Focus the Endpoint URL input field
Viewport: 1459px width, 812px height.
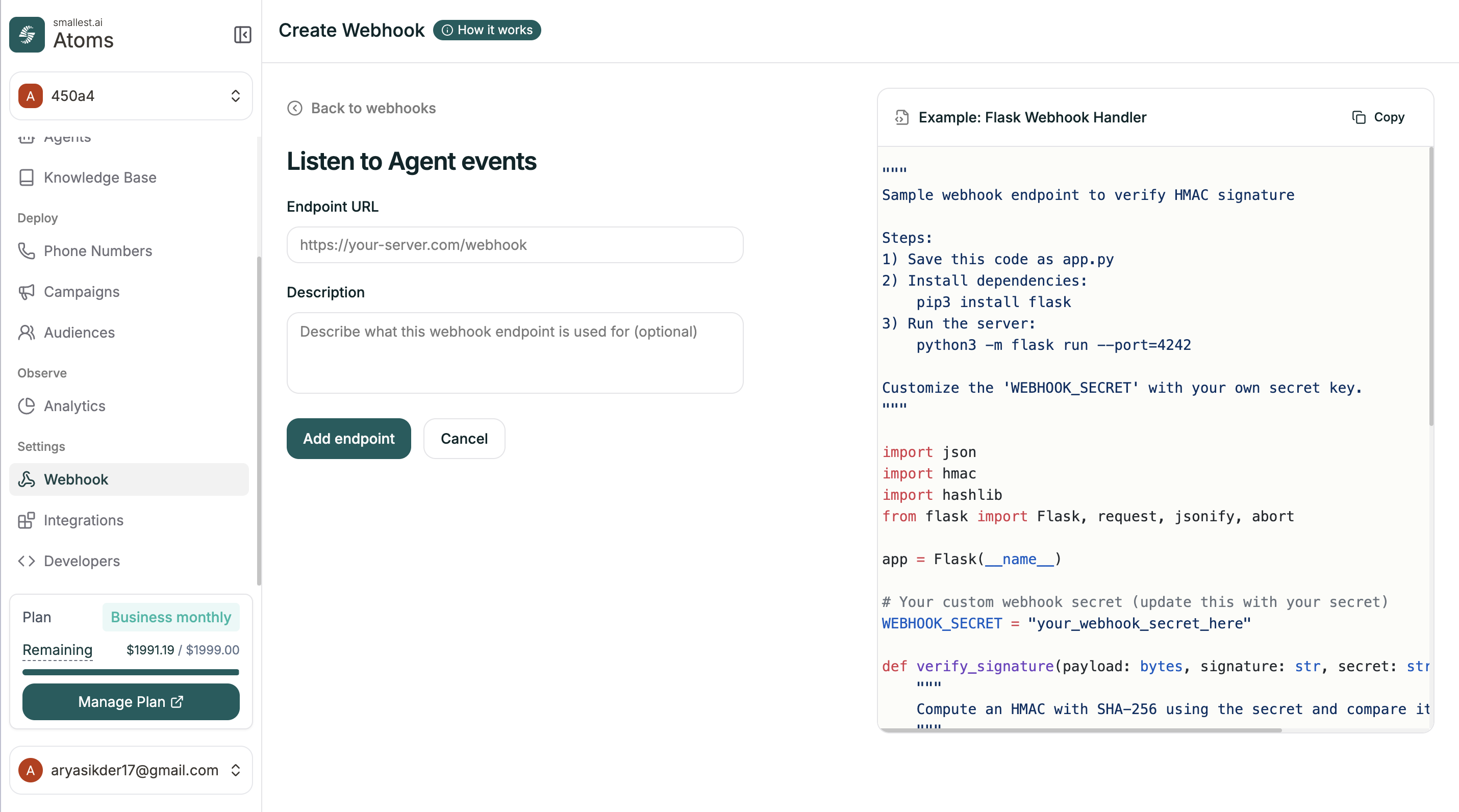(514, 245)
